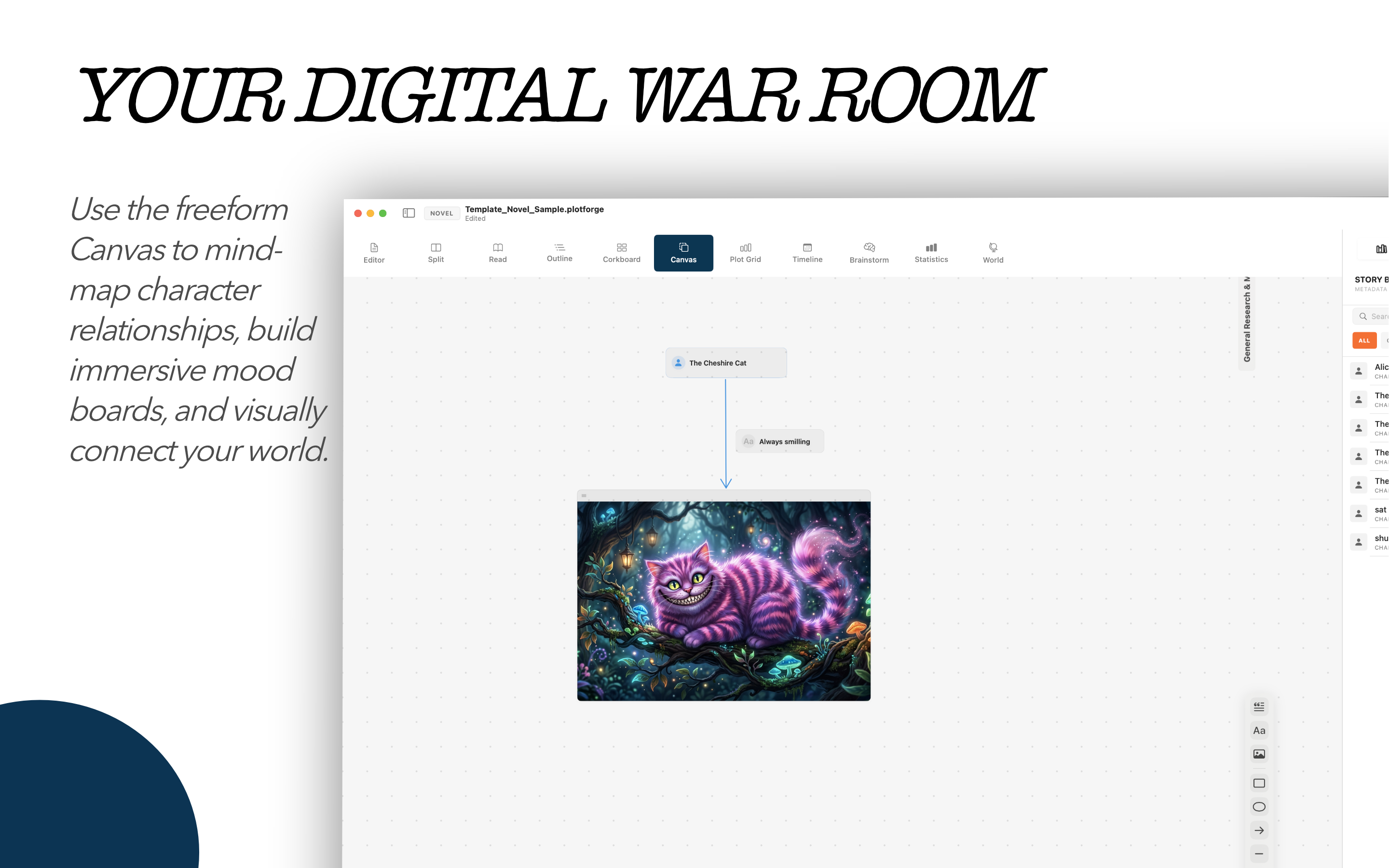Switch to the Editor view
Screen dimensions: 1389x868
374,253
